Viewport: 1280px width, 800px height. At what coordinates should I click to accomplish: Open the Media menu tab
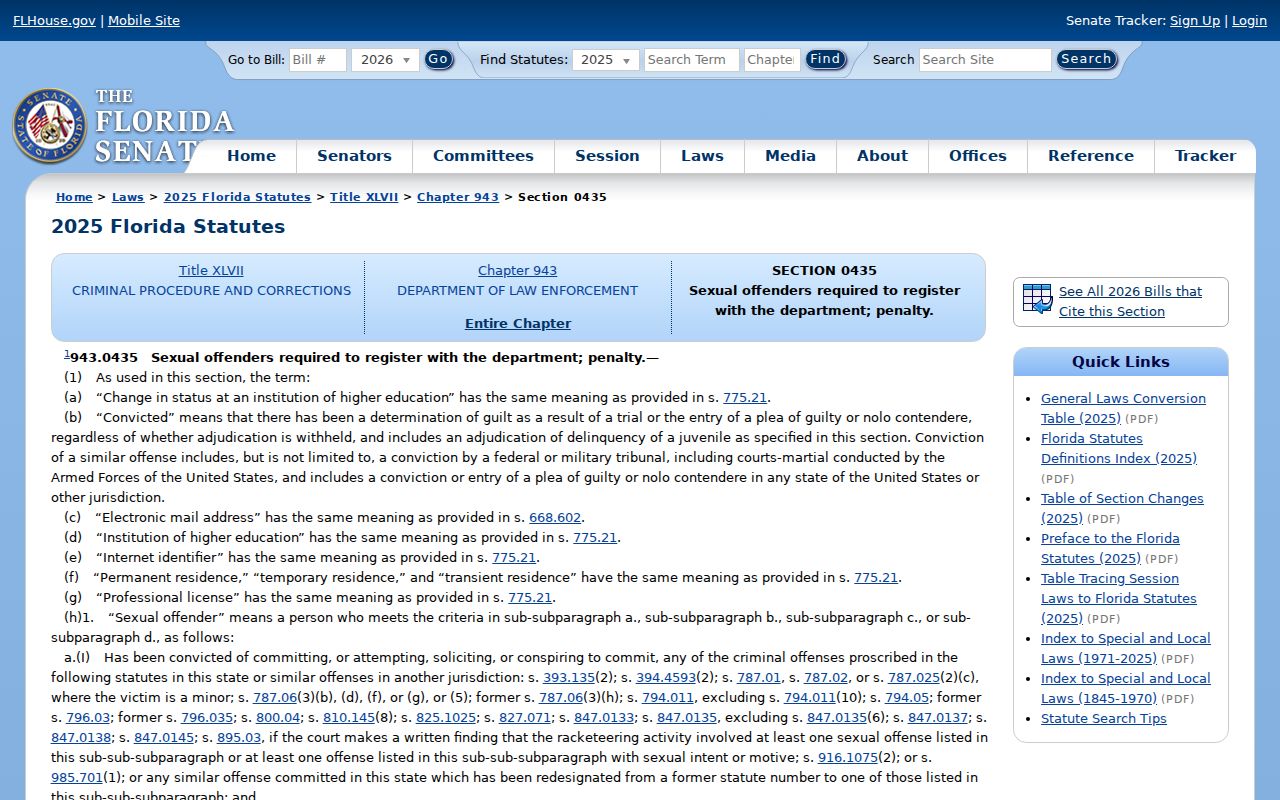790,156
